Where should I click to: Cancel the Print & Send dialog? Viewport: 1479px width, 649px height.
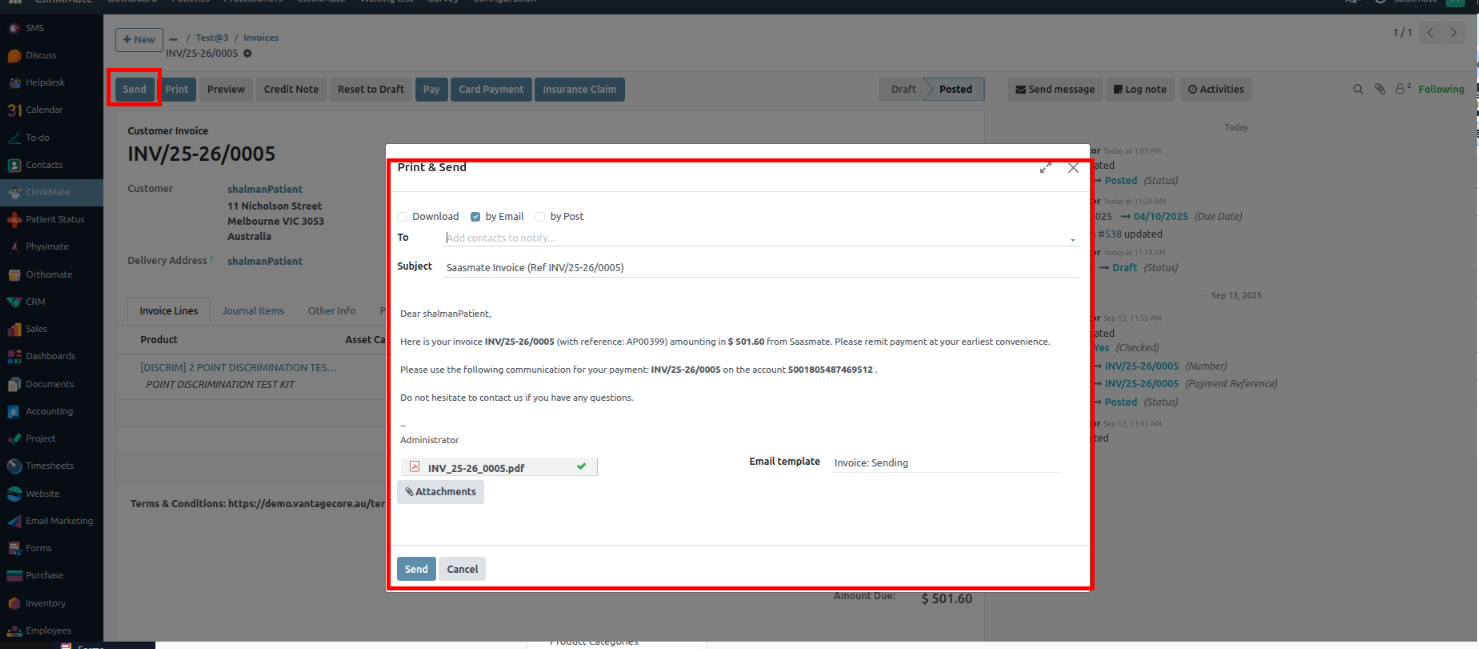click(x=462, y=569)
